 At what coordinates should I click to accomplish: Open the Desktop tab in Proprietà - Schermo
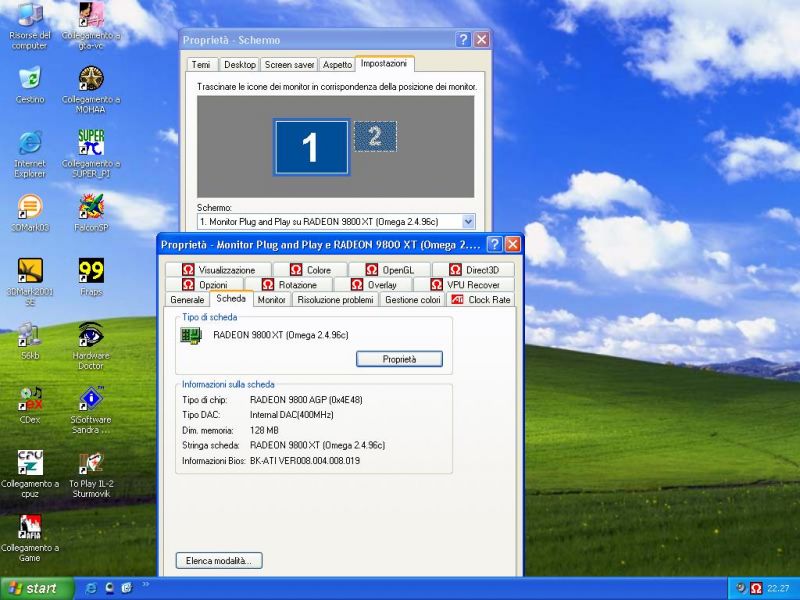tap(240, 65)
